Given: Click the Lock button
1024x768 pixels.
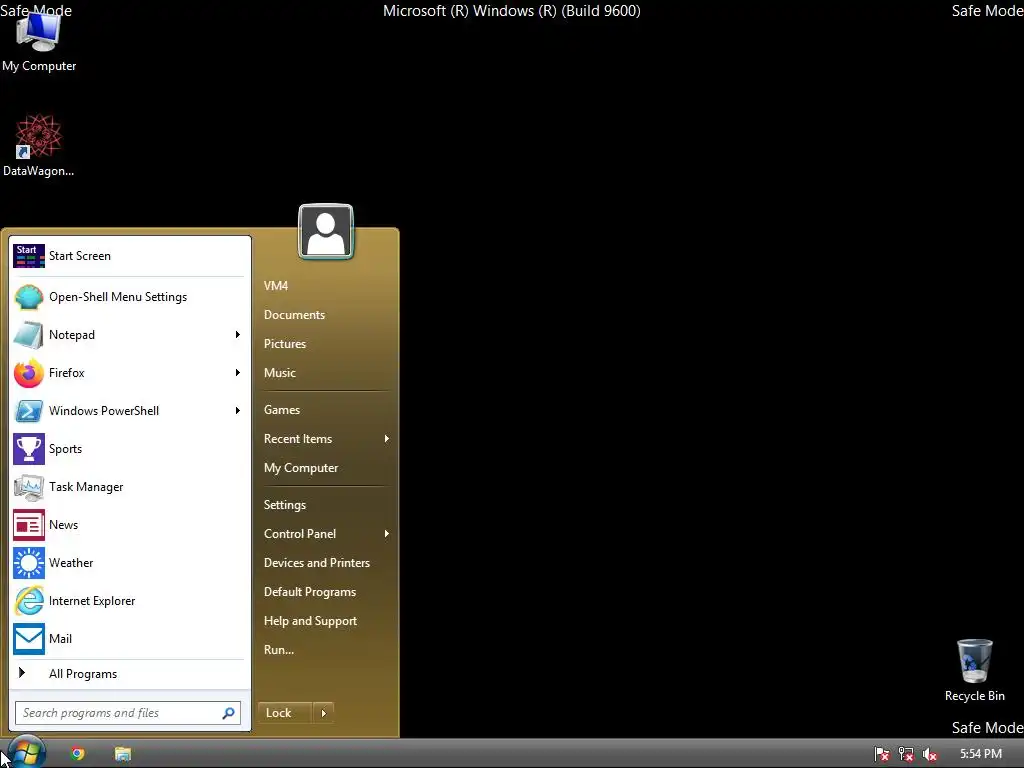Looking at the screenshot, I should [285, 713].
